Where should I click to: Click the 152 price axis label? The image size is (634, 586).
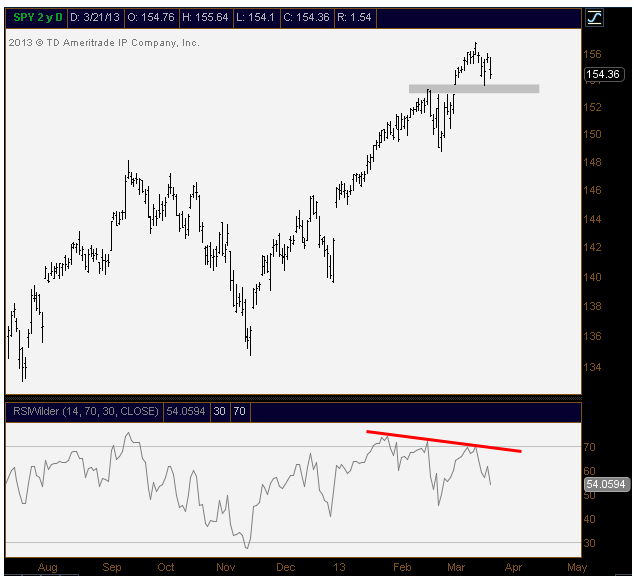click(592, 107)
